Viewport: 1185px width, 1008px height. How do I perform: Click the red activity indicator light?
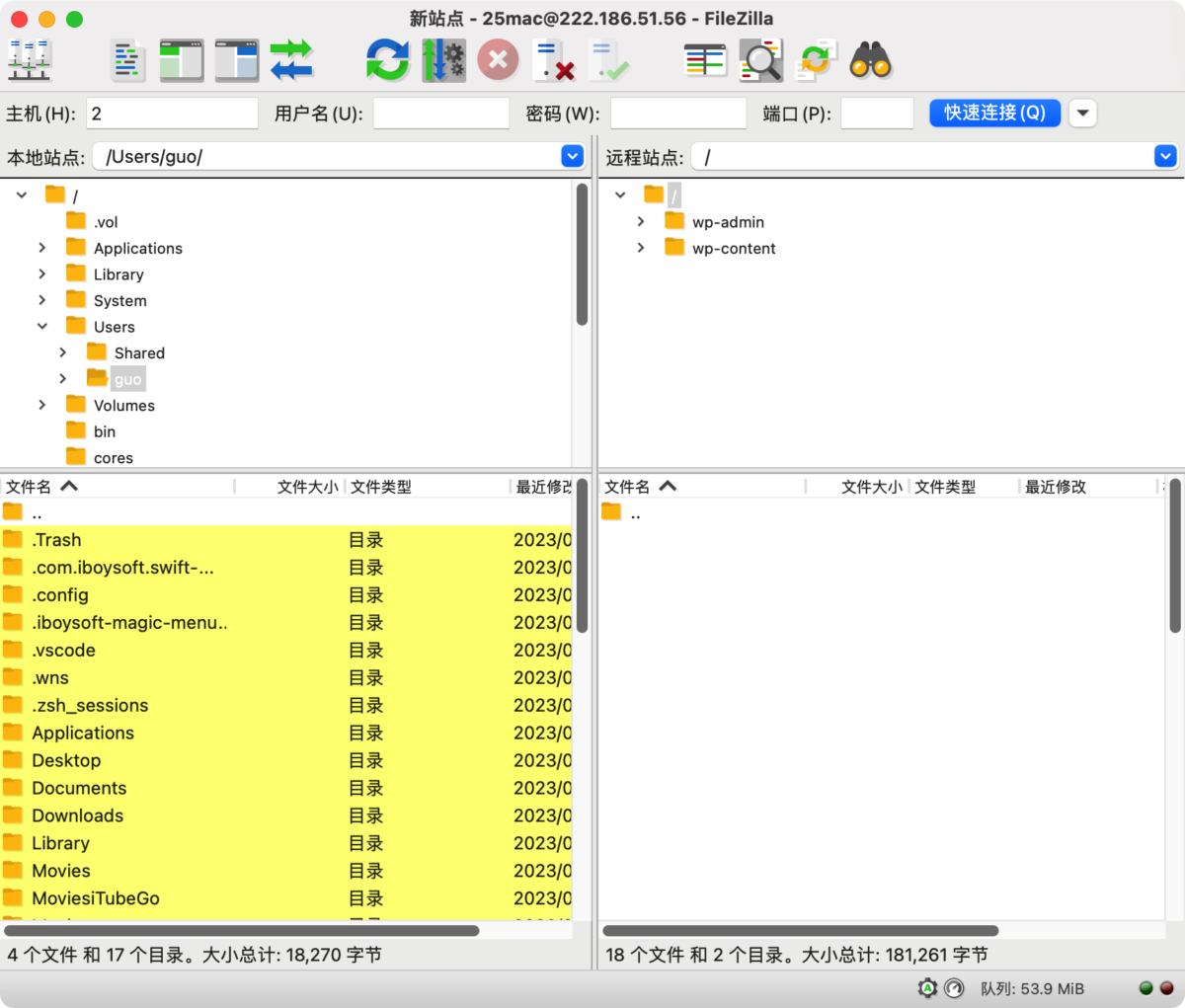pos(1166,988)
